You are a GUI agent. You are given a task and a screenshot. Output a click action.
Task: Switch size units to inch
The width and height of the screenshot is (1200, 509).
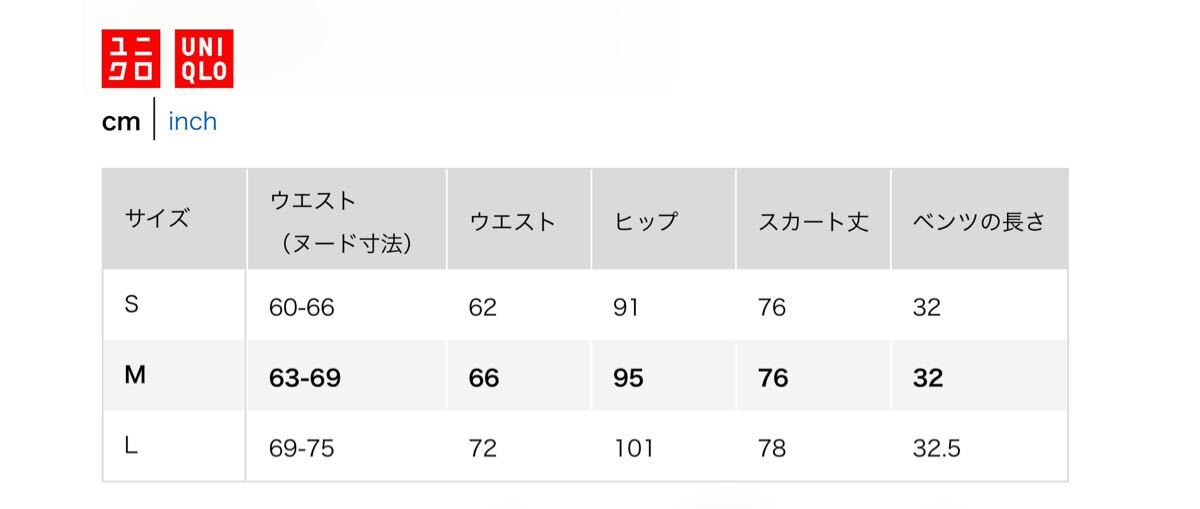(192, 122)
